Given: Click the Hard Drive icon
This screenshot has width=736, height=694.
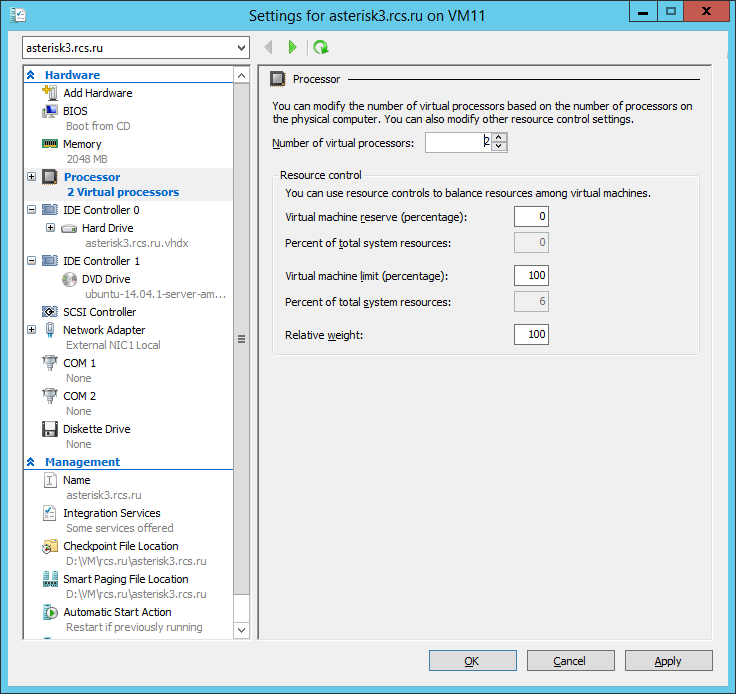Looking at the screenshot, I should [69, 229].
